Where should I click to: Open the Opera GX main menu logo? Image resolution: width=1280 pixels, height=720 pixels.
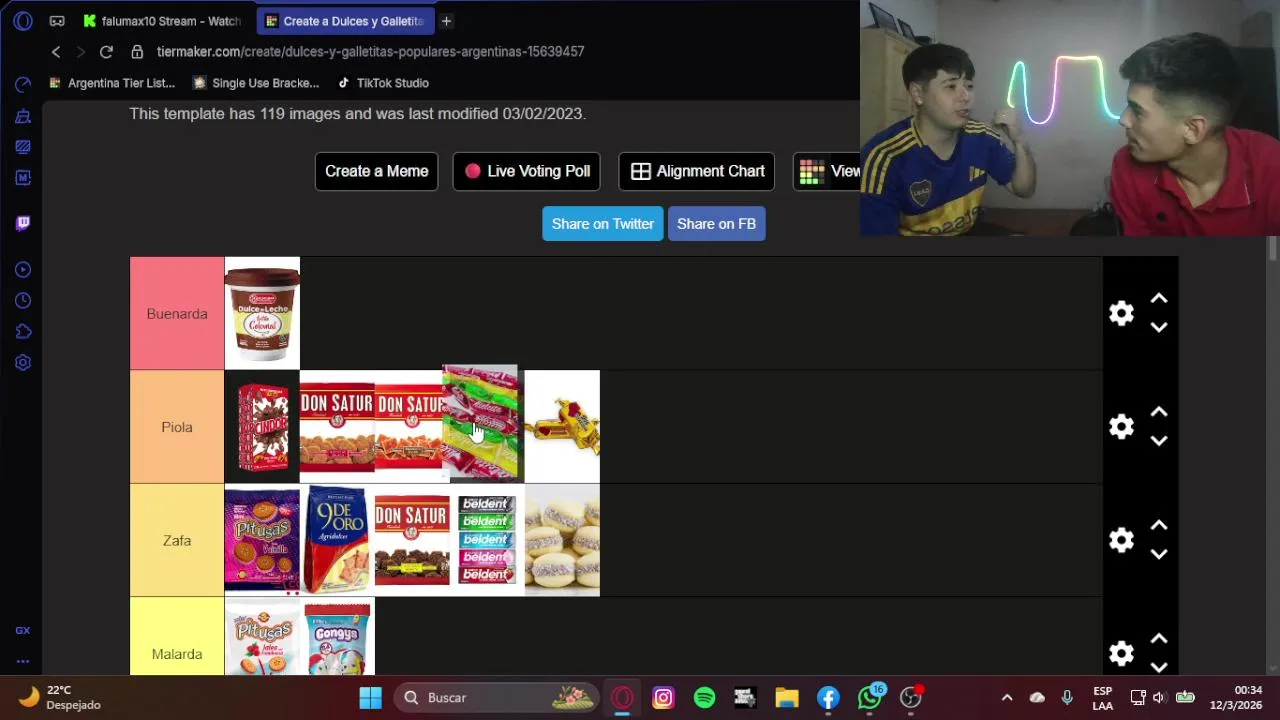point(23,21)
